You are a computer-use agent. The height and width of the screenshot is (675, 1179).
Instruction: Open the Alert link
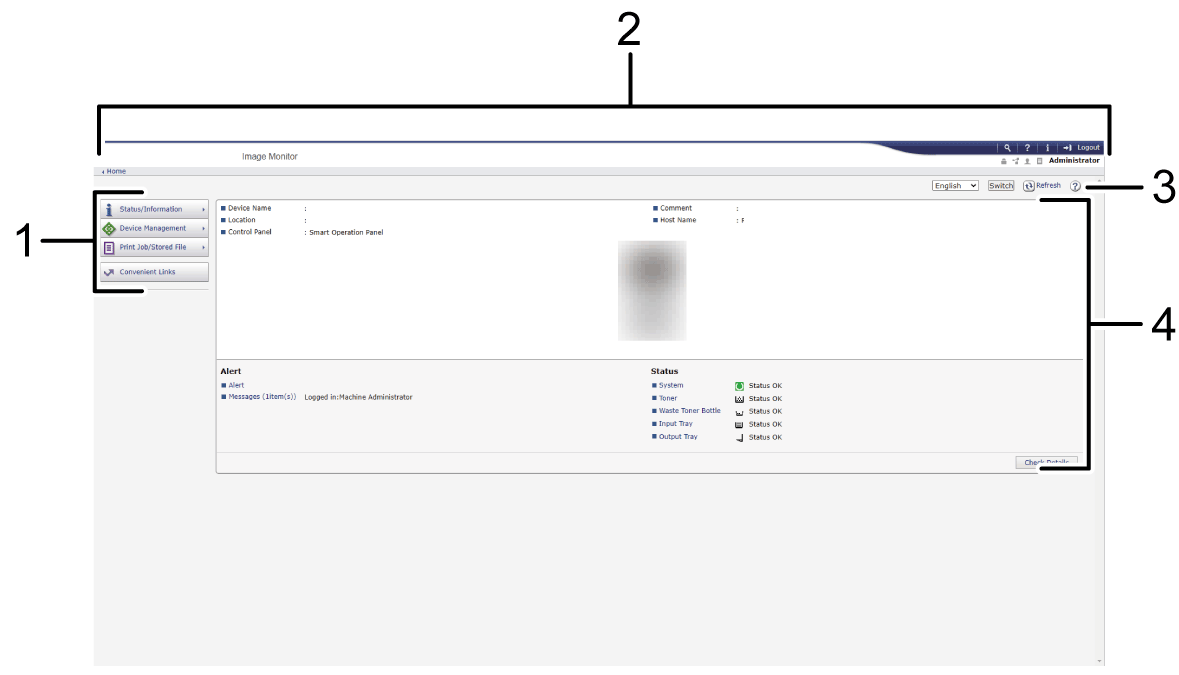(x=236, y=385)
